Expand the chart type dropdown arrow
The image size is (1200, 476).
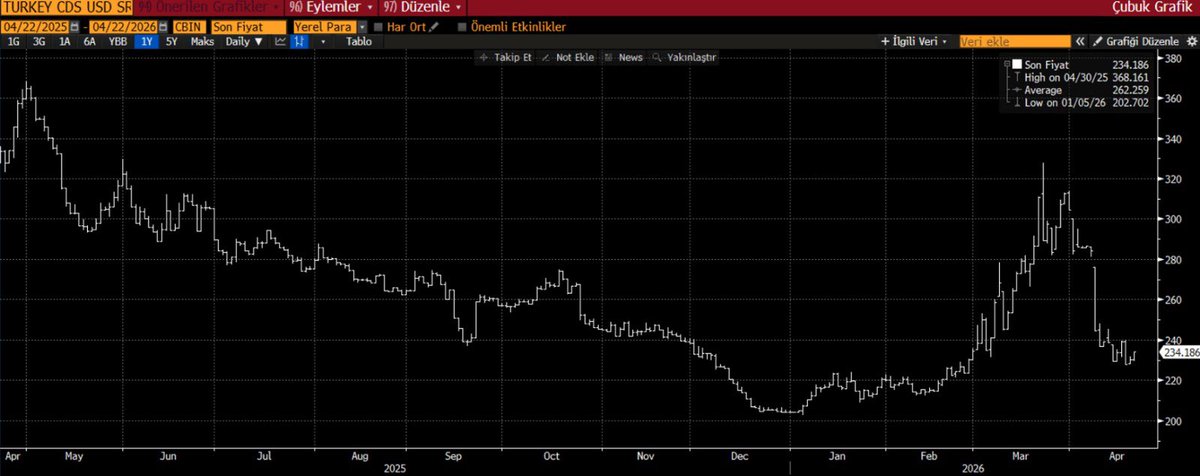pyautogui.click(x=323, y=42)
